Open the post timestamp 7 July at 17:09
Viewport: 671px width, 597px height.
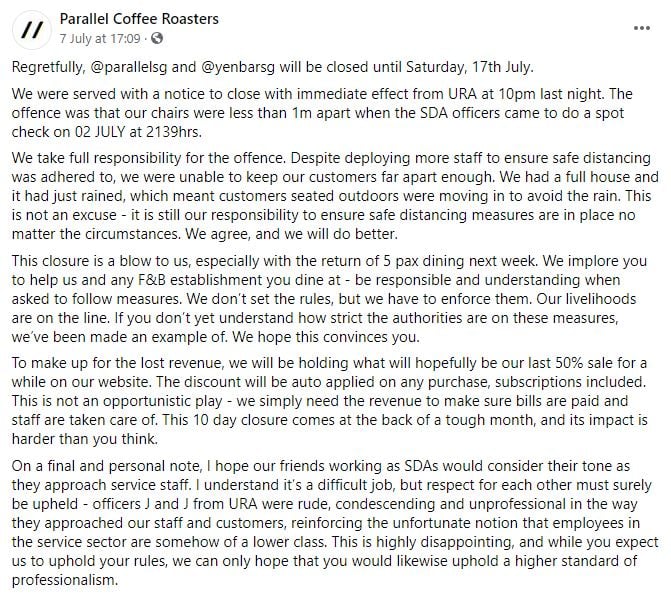102,39
